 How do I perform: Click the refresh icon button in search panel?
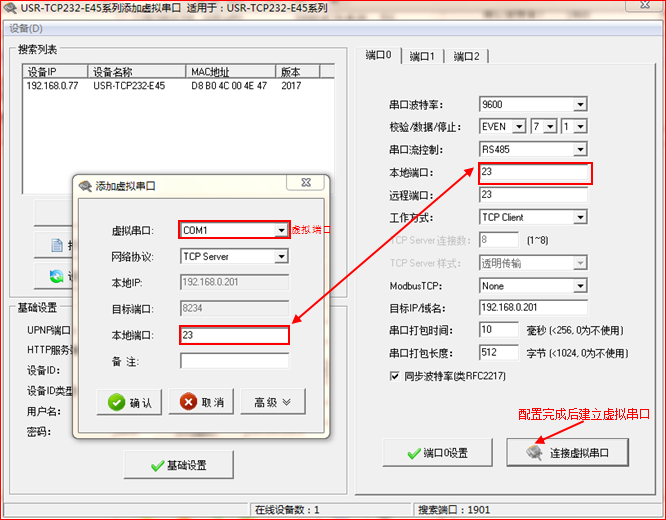[56, 276]
